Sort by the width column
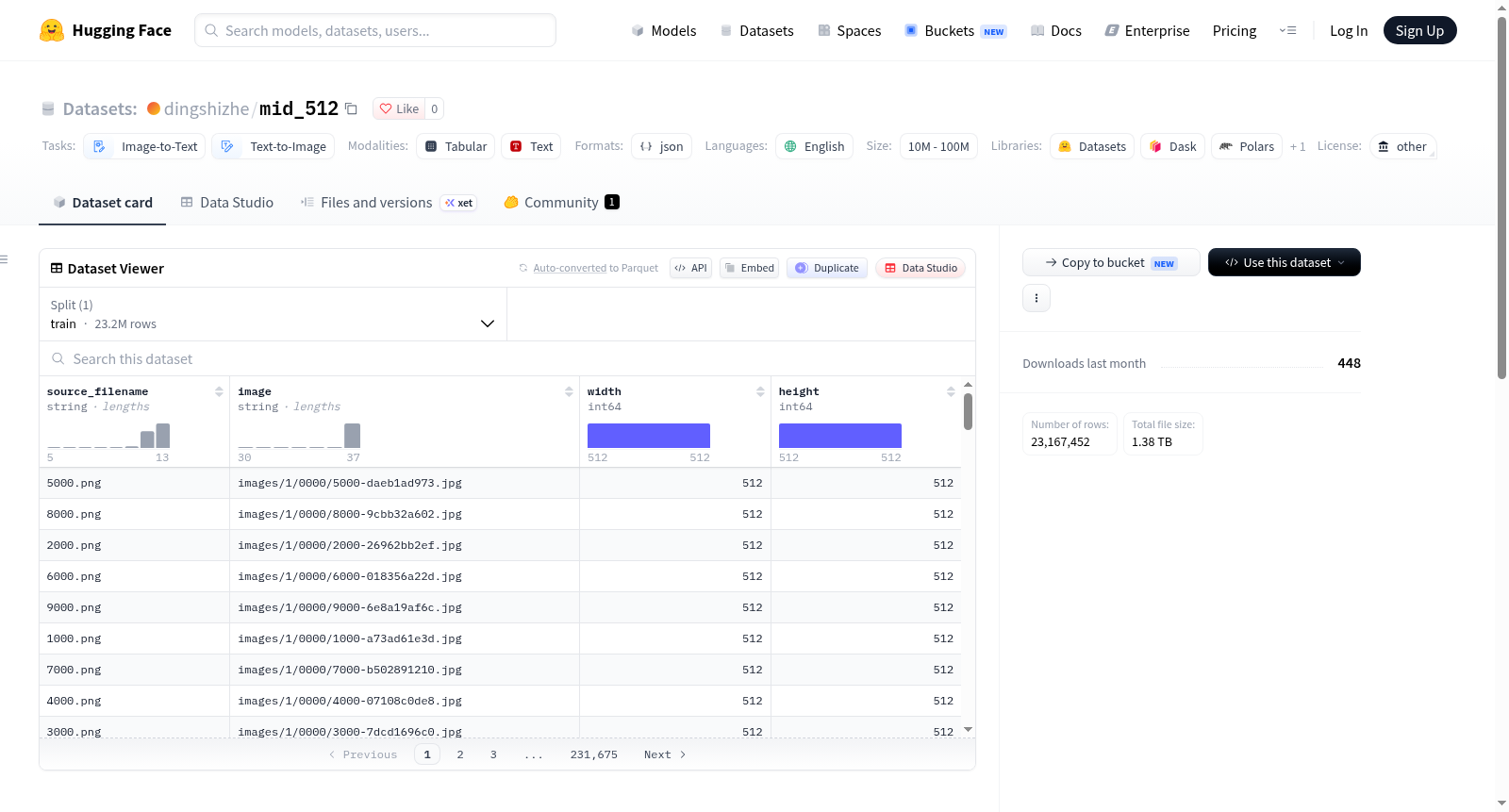 coord(760,391)
